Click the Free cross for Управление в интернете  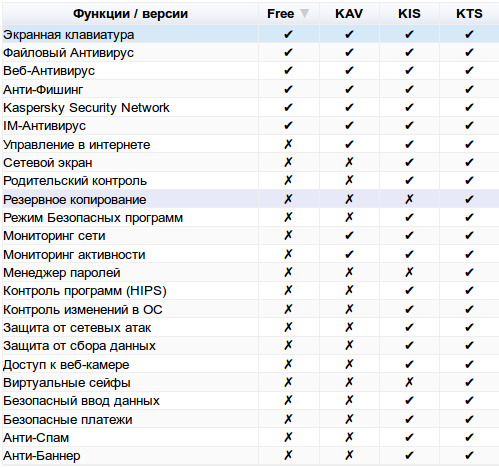pos(288,144)
